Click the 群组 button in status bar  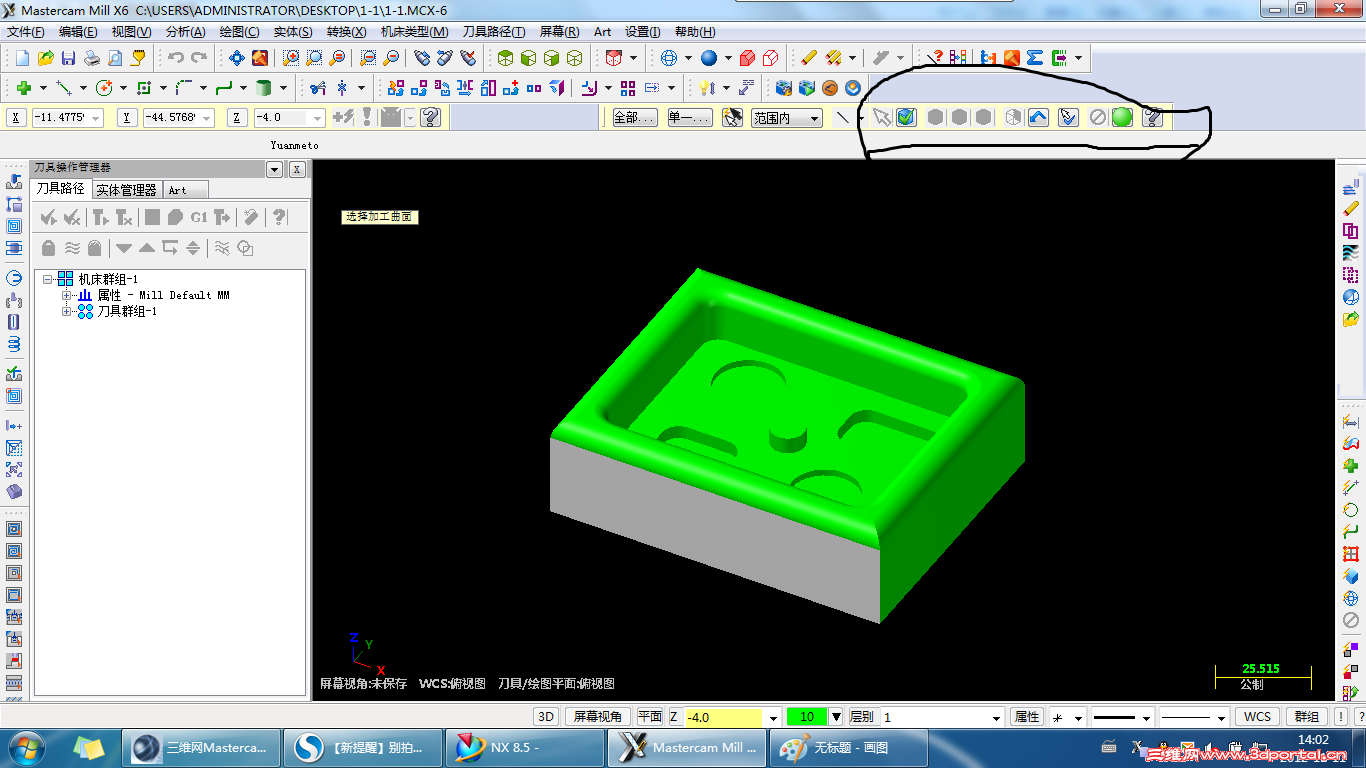tap(1307, 717)
